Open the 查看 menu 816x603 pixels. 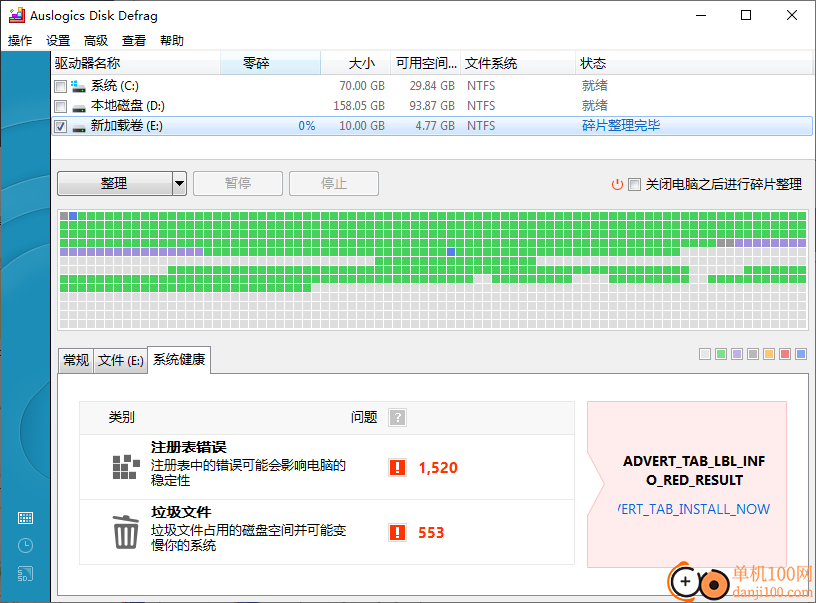tap(134, 41)
